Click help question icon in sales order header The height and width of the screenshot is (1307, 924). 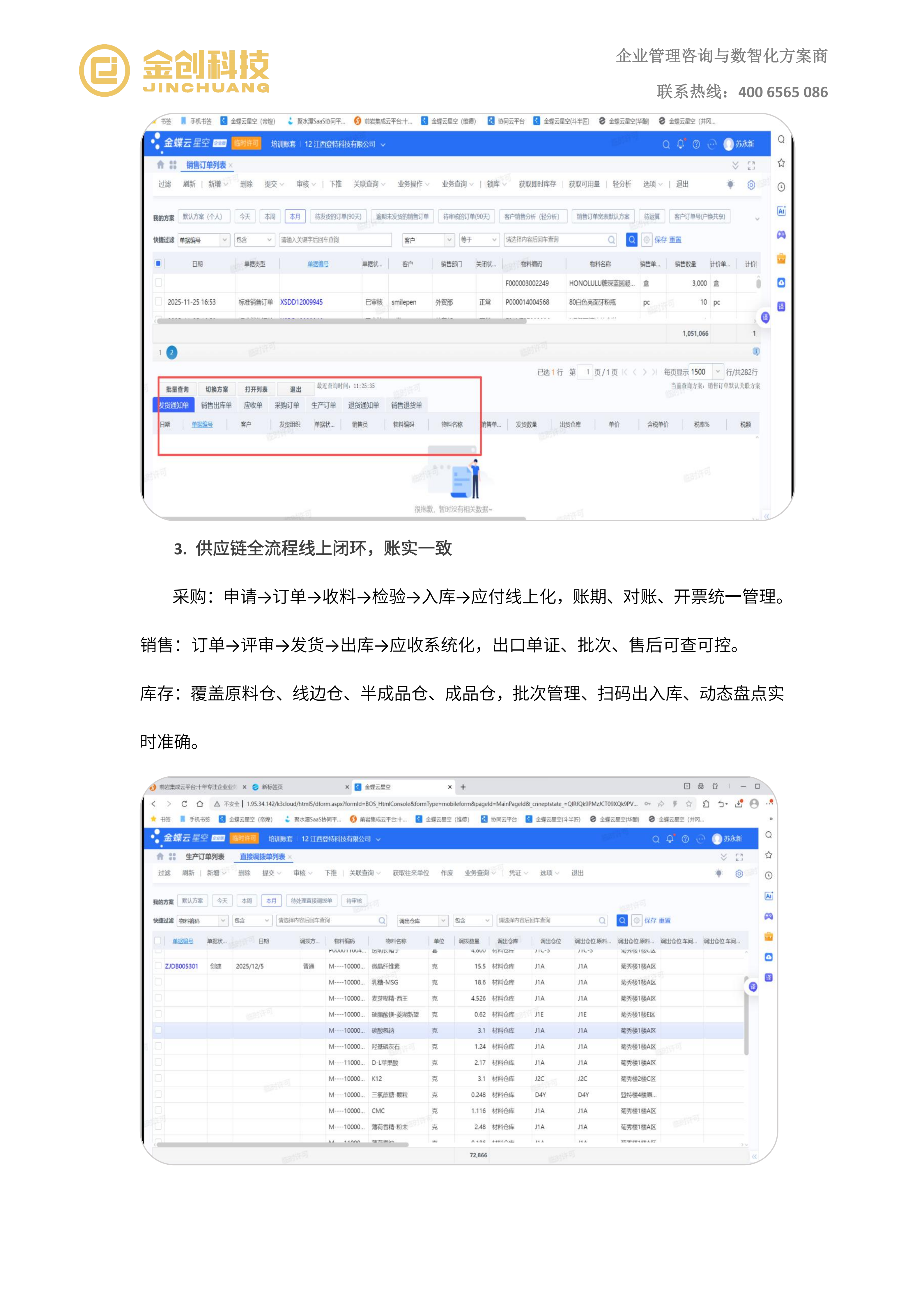tap(696, 144)
